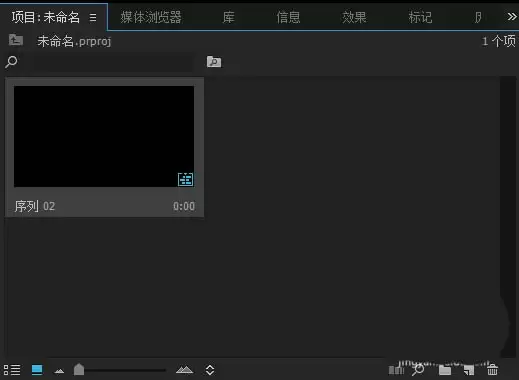Switch to the 媒体浏览器 tab
Screen dimensions: 519x380
point(151,17)
